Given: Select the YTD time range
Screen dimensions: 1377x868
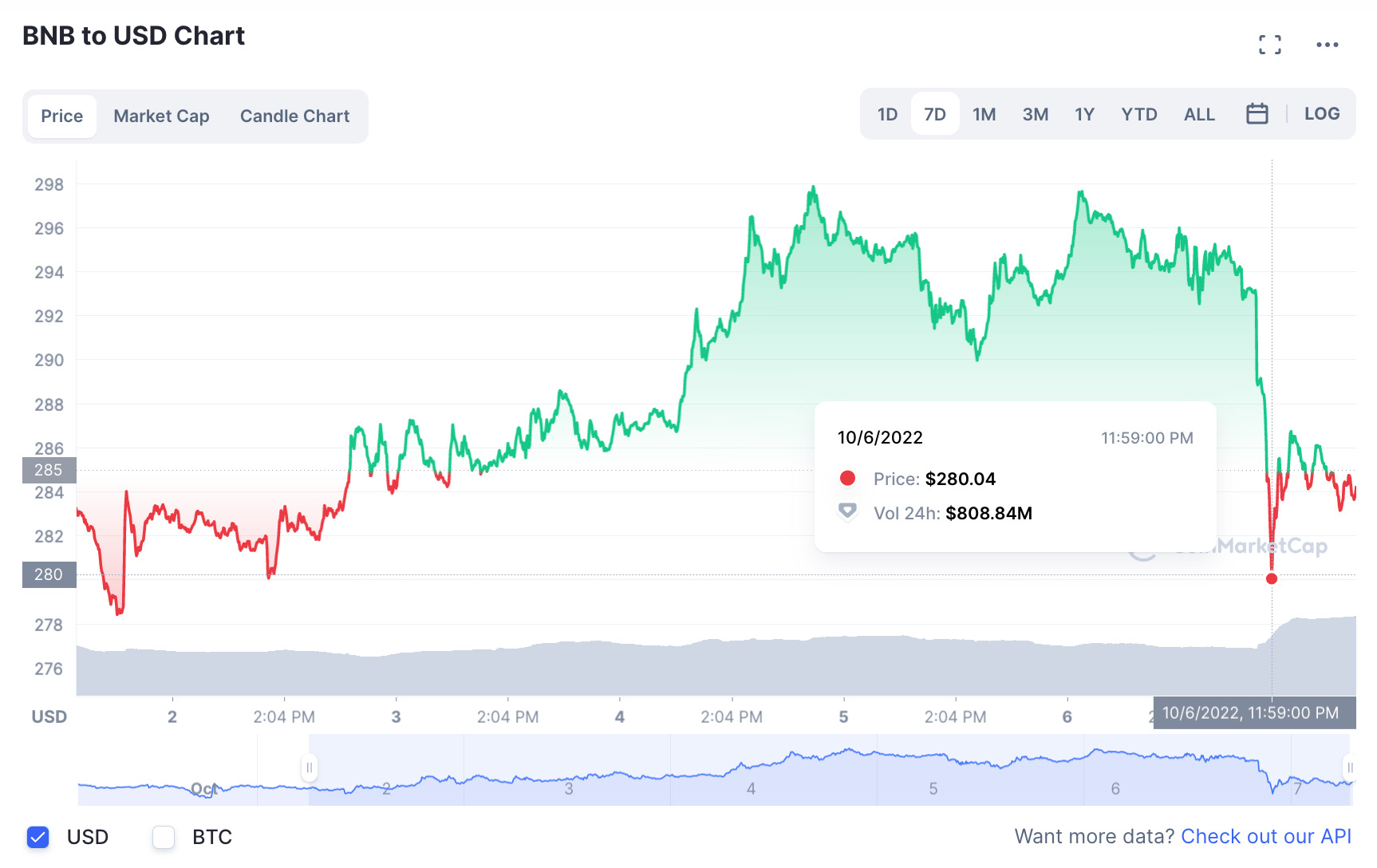Looking at the screenshot, I should [x=1139, y=114].
